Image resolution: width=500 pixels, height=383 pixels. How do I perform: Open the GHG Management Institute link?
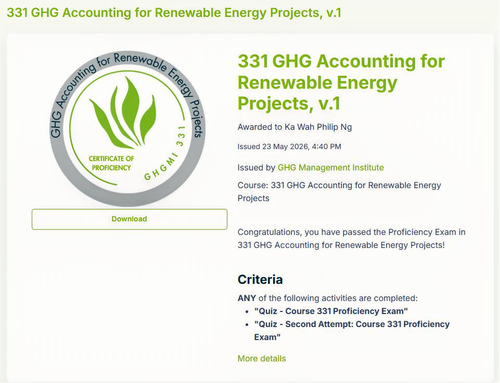[x=331, y=167]
